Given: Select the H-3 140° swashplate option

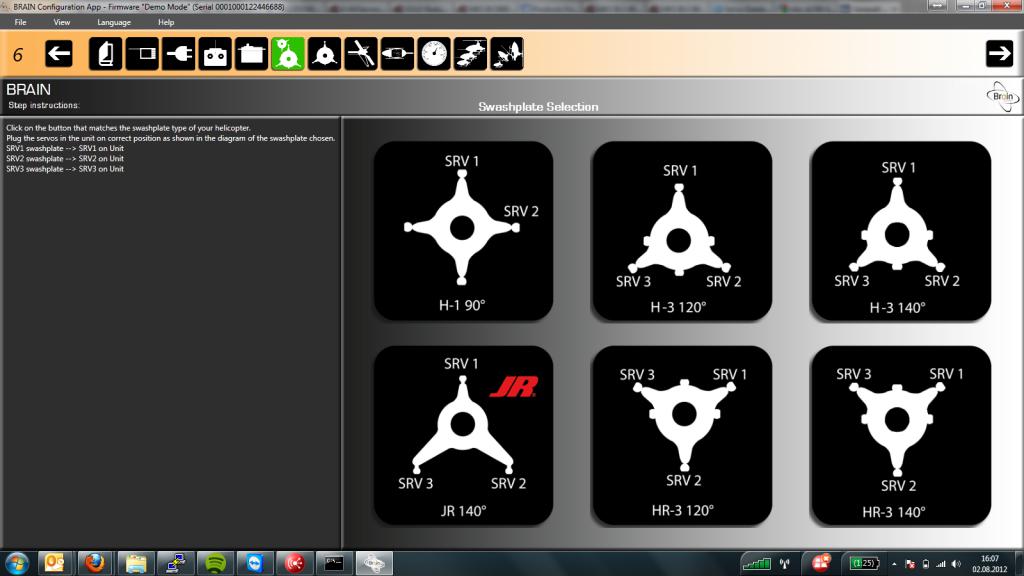Looking at the screenshot, I should pyautogui.click(x=900, y=231).
